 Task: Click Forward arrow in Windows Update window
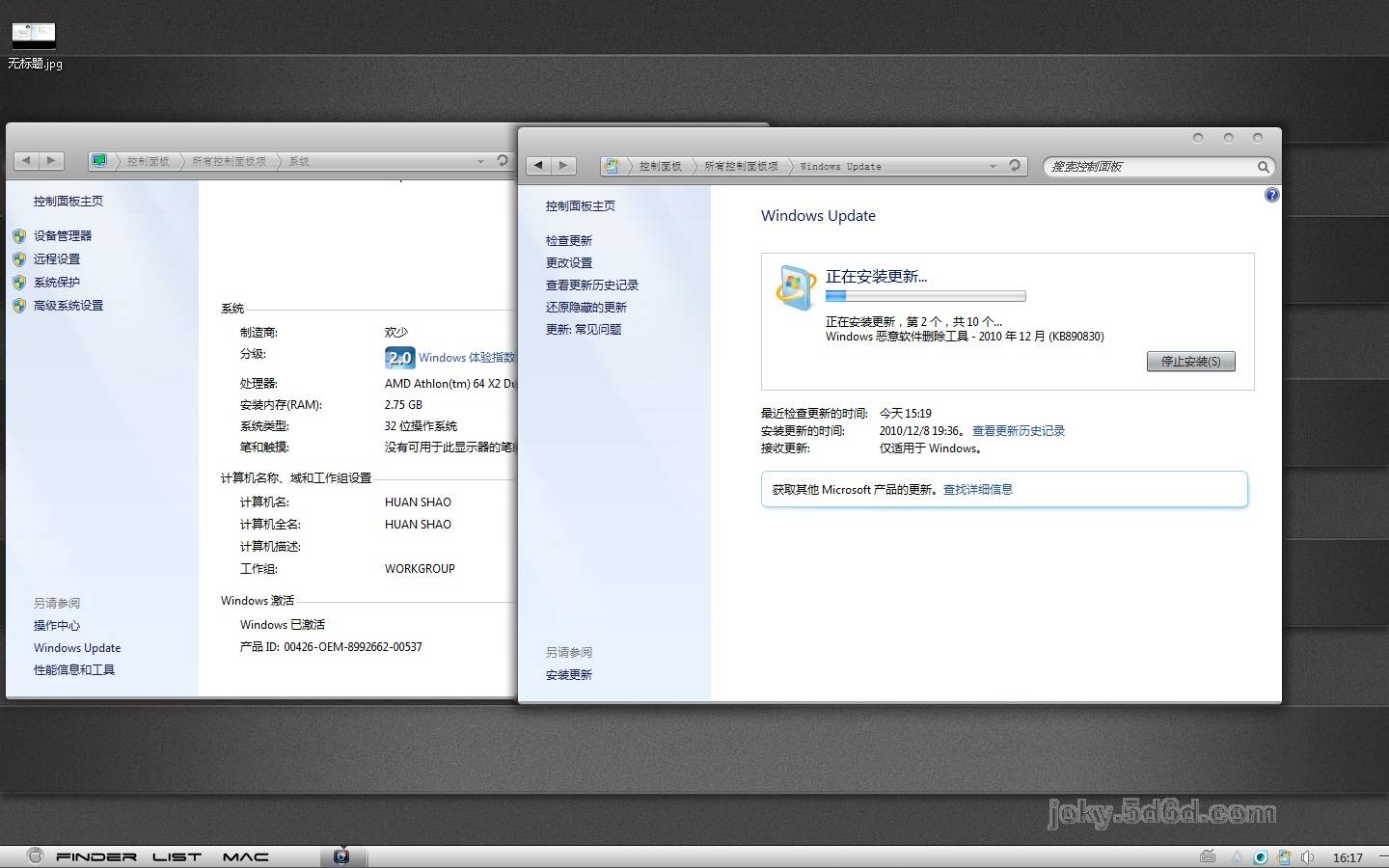point(563,166)
